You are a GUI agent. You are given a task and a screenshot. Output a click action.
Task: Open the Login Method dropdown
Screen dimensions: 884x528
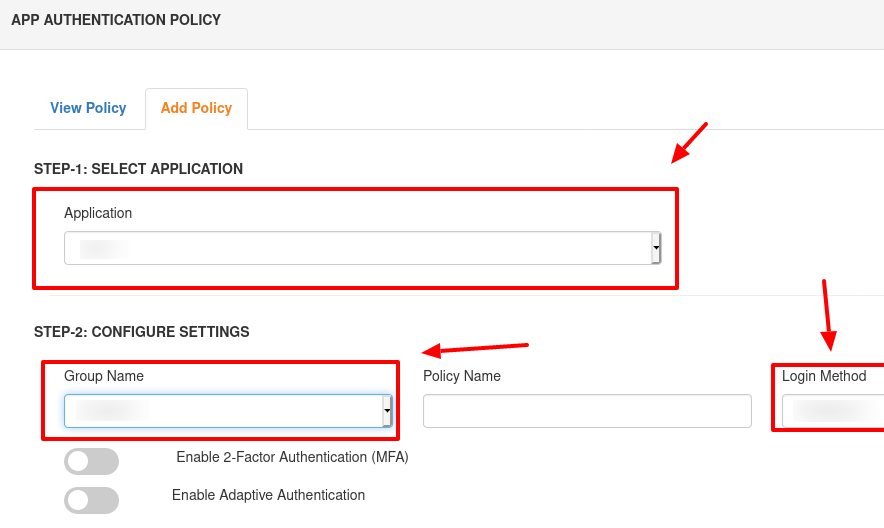click(833, 411)
